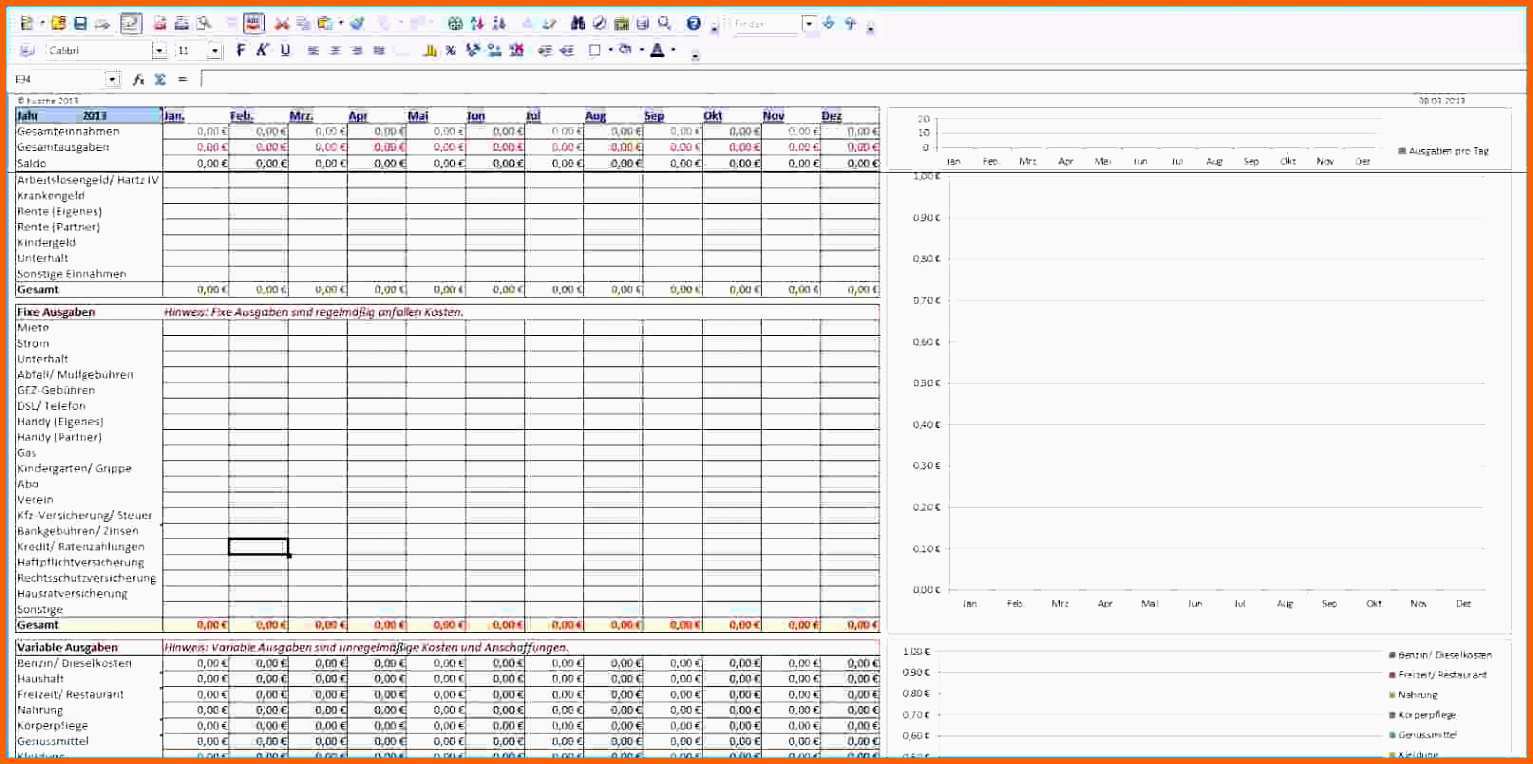
Task: Click the Save document icon
Action: point(80,23)
